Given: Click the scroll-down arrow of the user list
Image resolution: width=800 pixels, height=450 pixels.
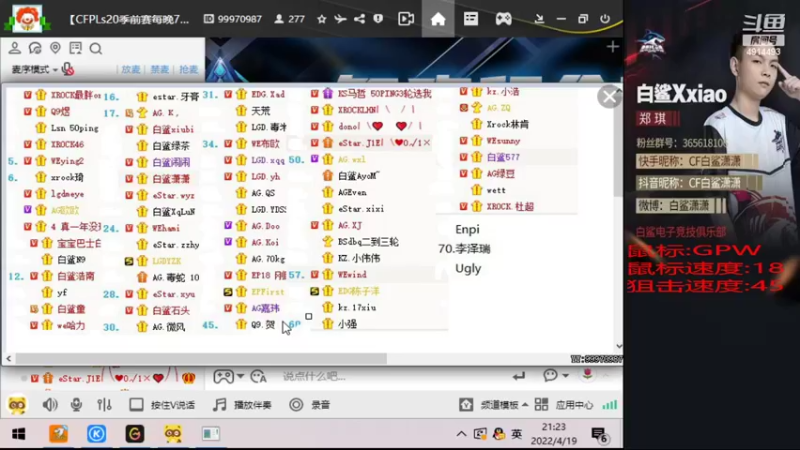Looking at the screenshot, I should click(618, 346).
